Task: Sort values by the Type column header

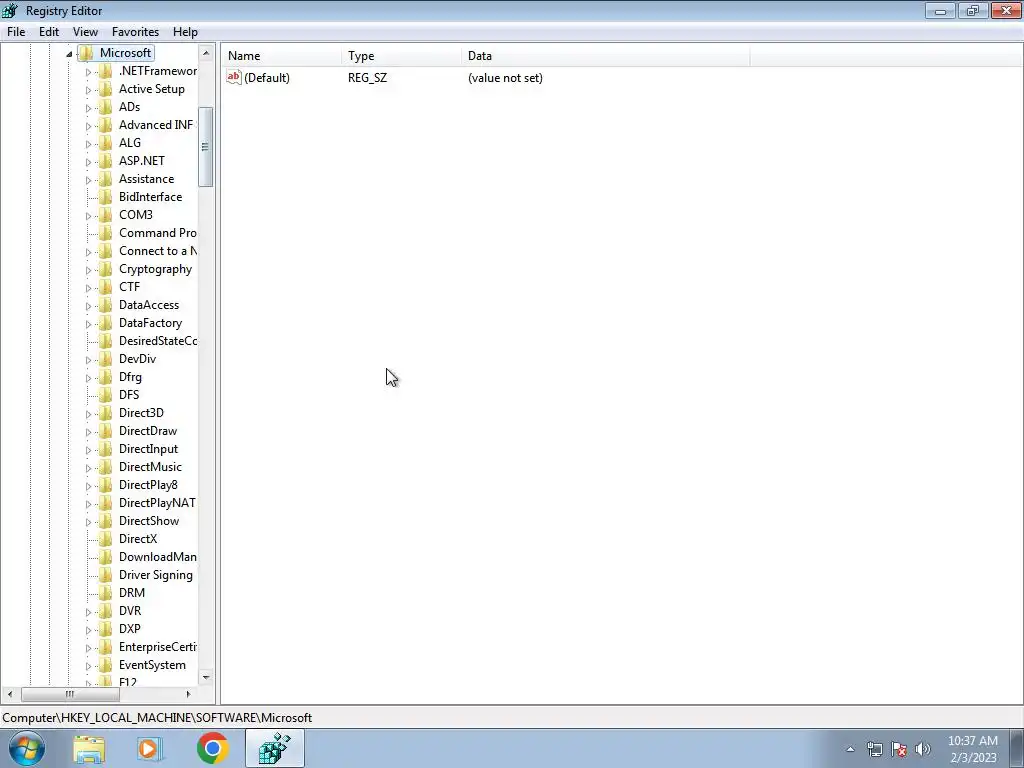Action: tap(401, 56)
